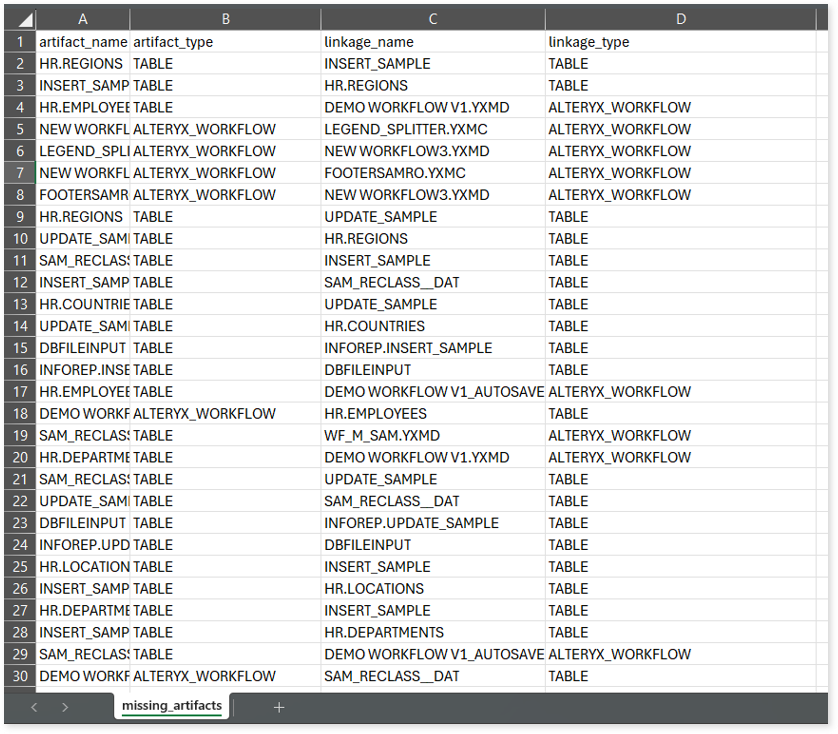The image size is (838, 734).
Task: Add a new sheet with plus button
Action: click(279, 707)
